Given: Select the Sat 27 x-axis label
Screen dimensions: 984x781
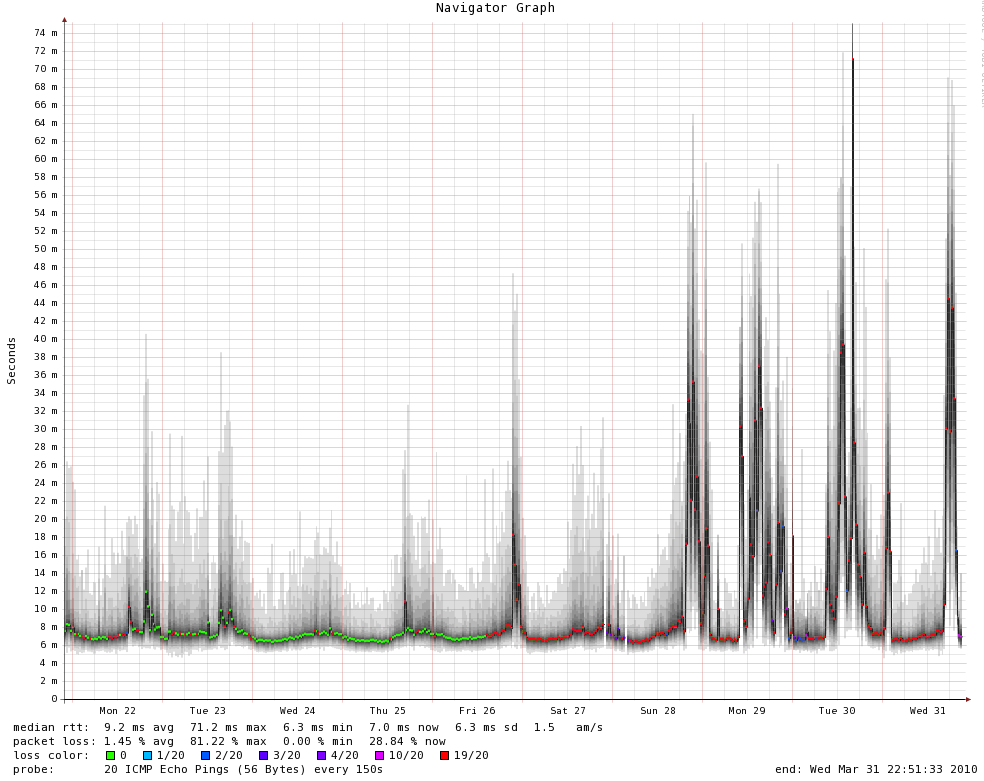Looking at the screenshot, I should click(x=567, y=710).
